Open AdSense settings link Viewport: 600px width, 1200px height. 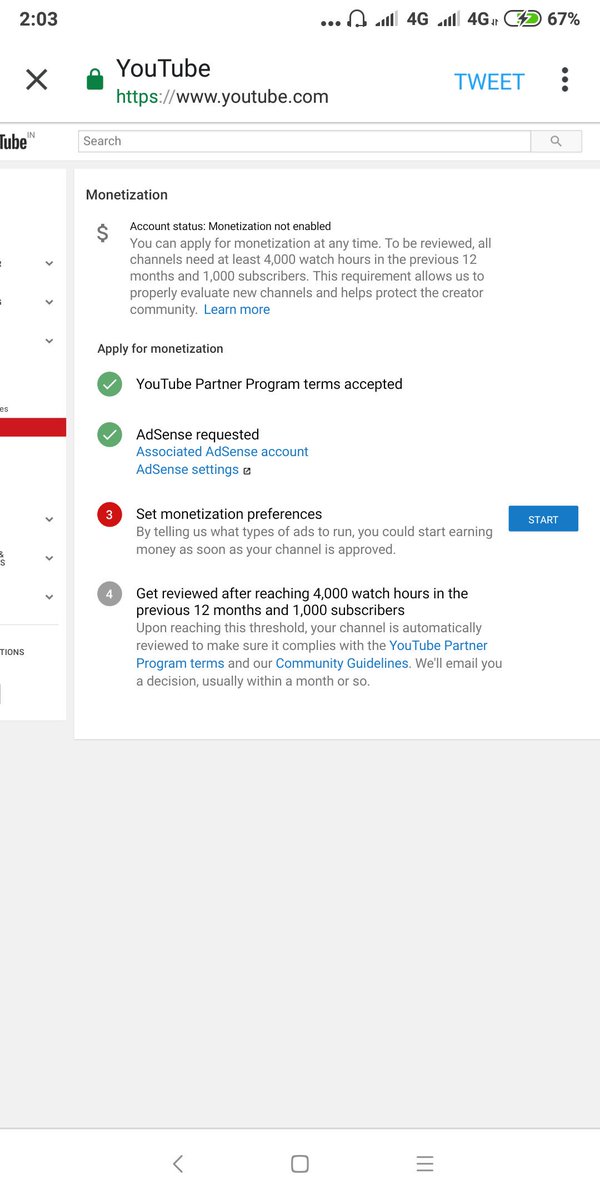click(x=187, y=470)
